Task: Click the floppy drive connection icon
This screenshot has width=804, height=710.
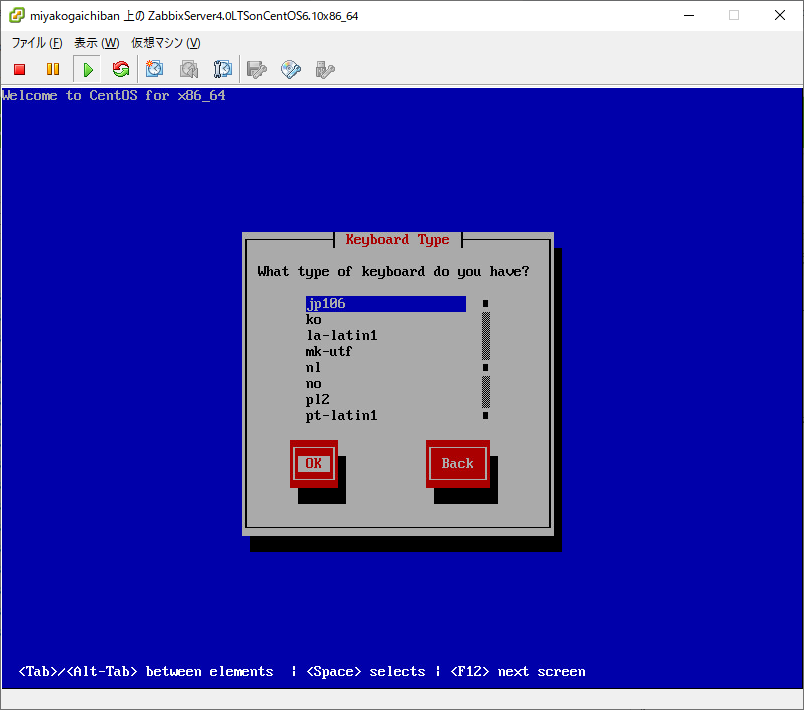Action: pyautogui.click(x=256, y=69)
